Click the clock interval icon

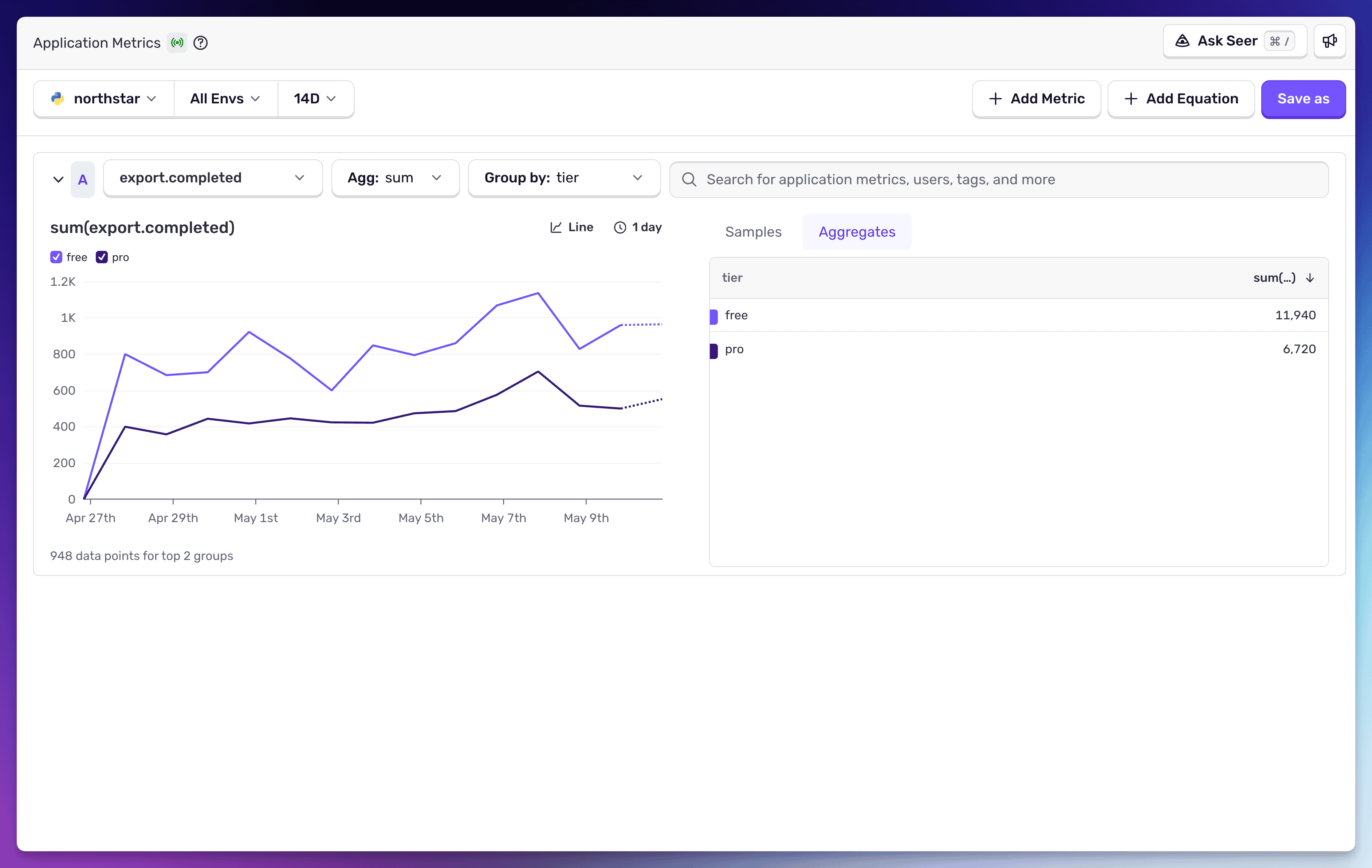point(620,227)
